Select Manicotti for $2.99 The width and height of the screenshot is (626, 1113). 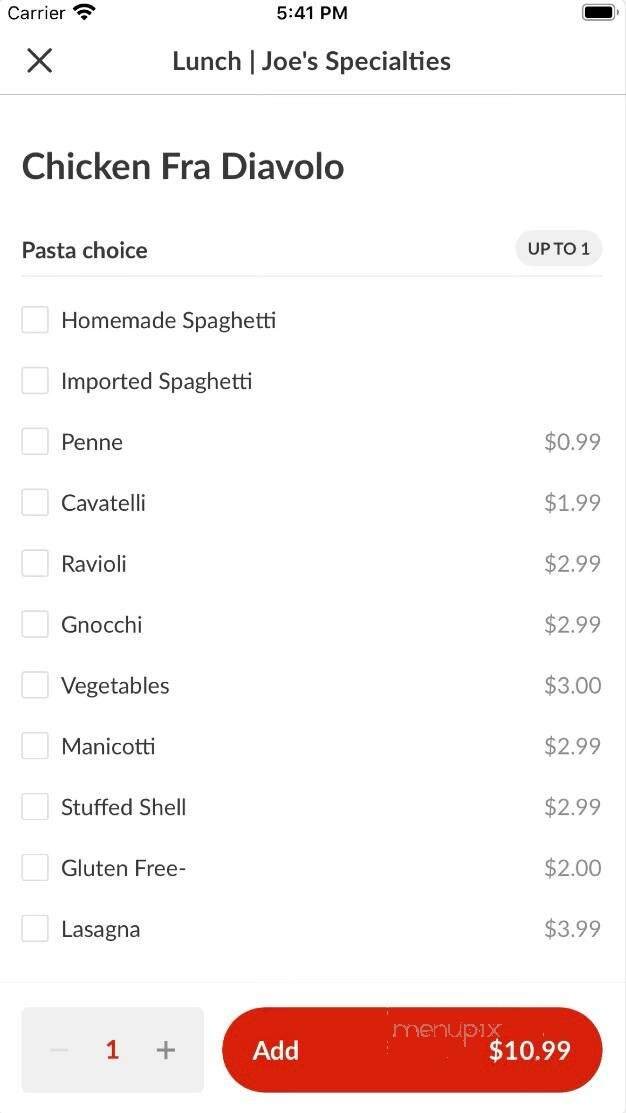pyautogui.click(x=35, y=745)
